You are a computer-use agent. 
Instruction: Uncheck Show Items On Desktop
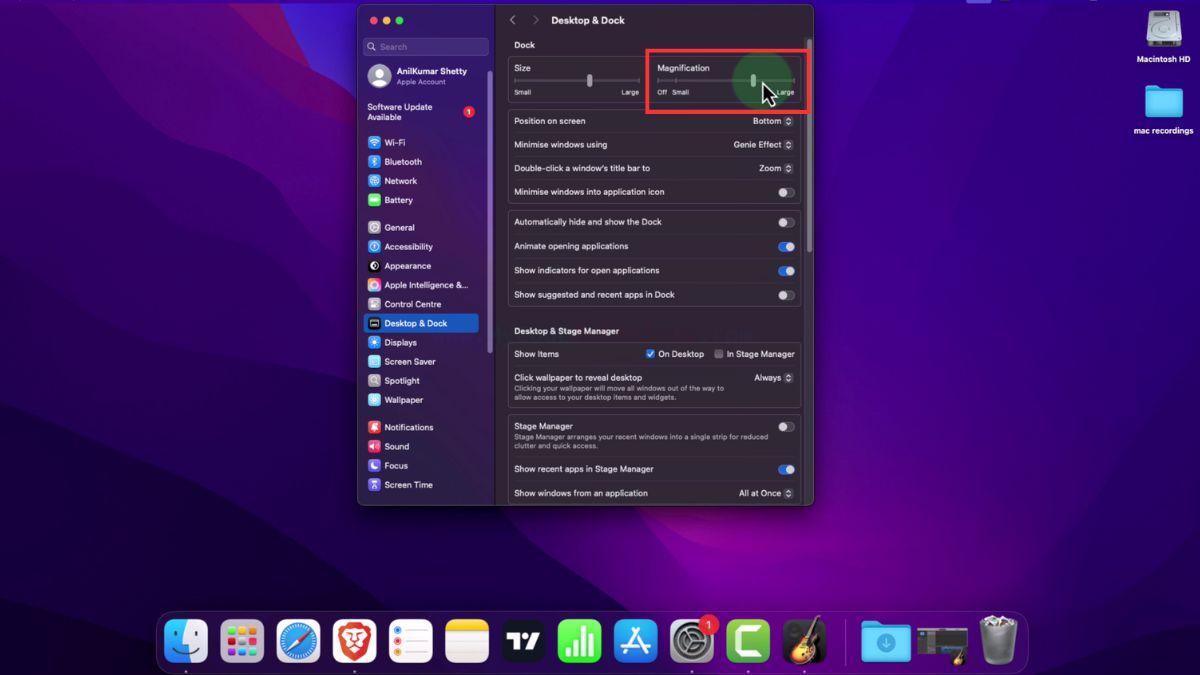(651, 354)
